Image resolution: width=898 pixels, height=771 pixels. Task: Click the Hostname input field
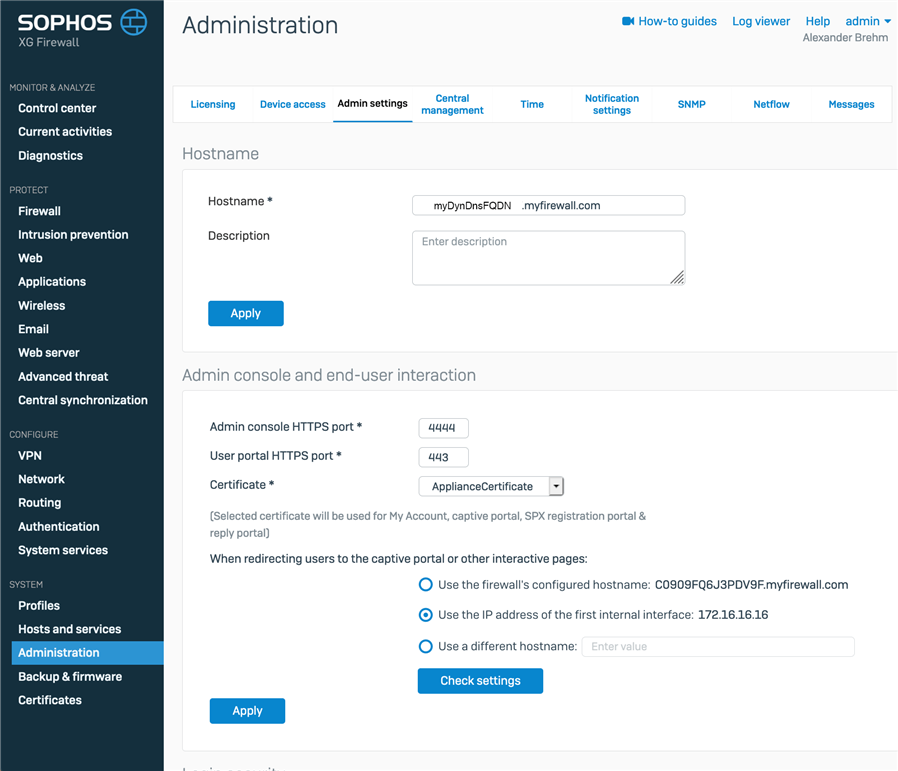pos(548,205)
